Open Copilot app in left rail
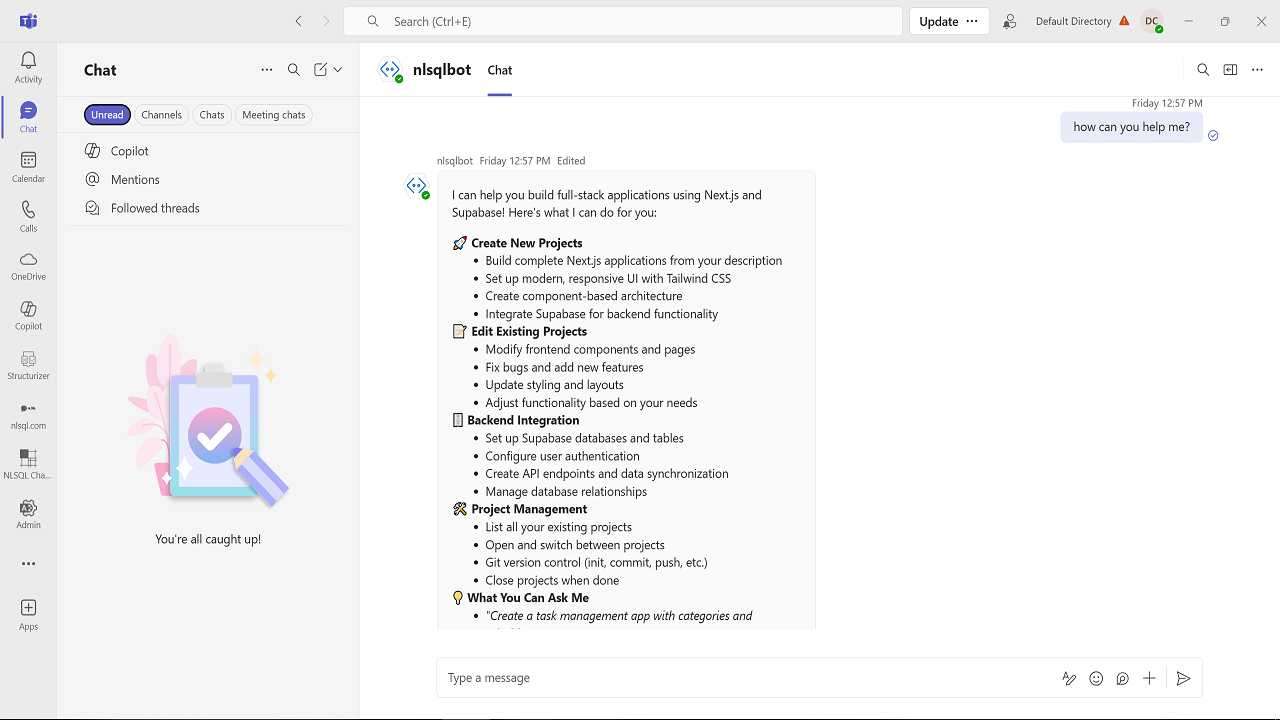Screen dimensions: 1280x720 pos(28,316)
